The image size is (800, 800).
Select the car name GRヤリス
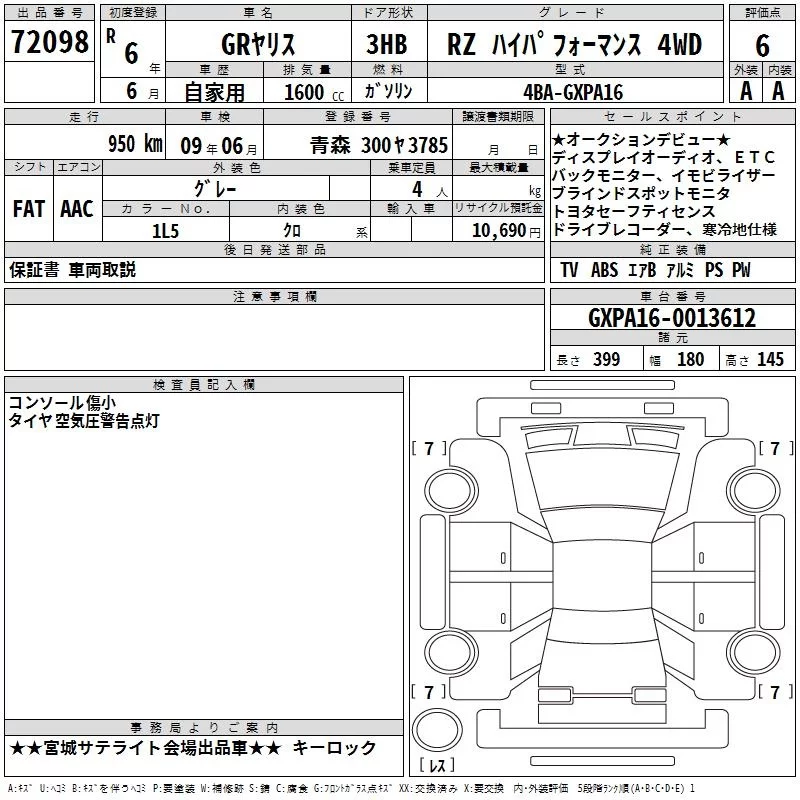[x=258, y=44]
